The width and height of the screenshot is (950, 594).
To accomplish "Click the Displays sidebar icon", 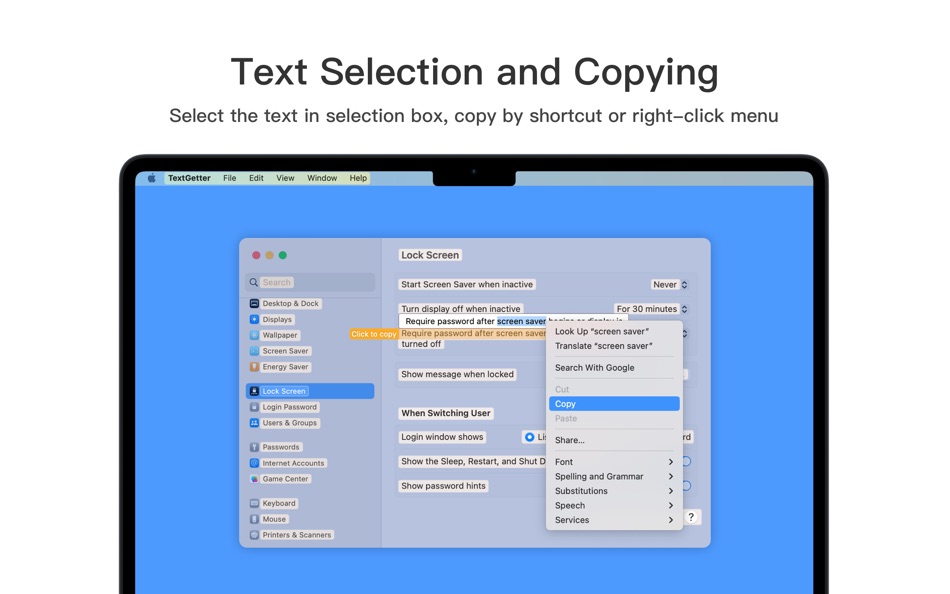I will pyautogui.click(x=254, y=319).
